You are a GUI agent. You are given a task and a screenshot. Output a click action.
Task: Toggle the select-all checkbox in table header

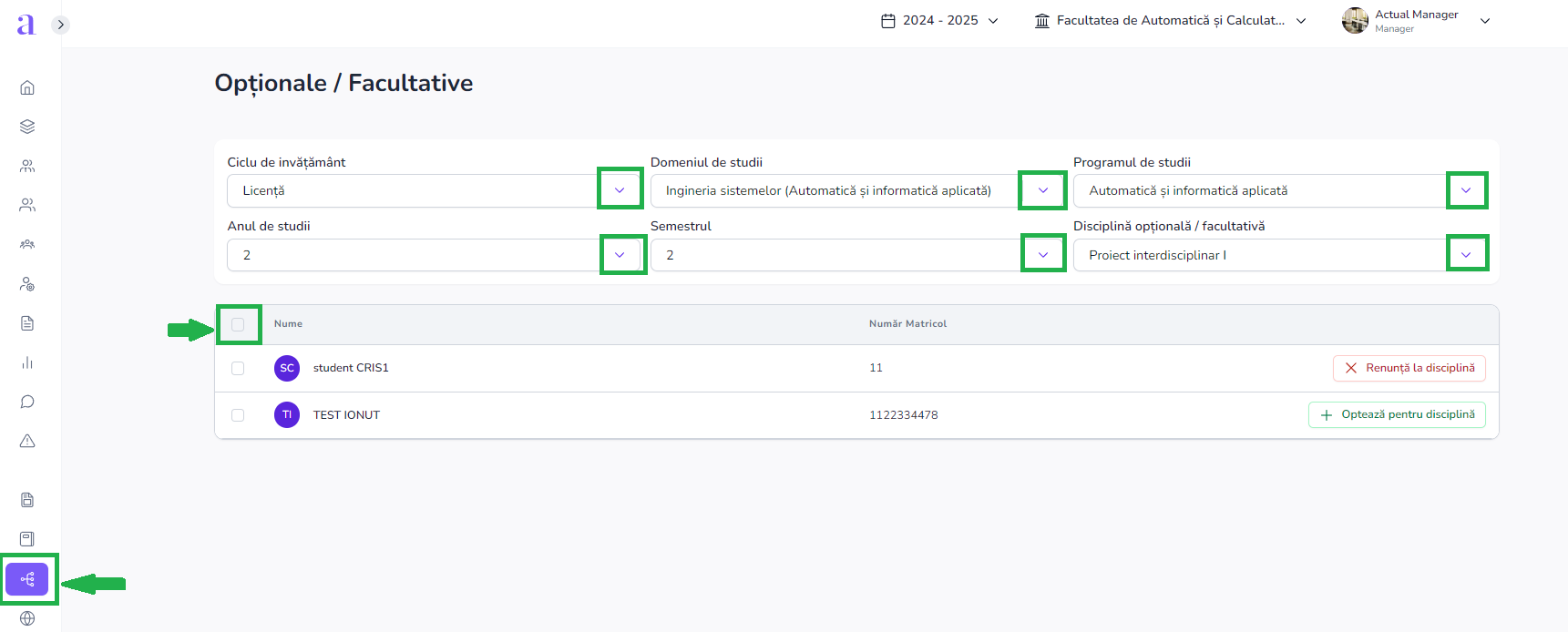click(x=238, y=324)
